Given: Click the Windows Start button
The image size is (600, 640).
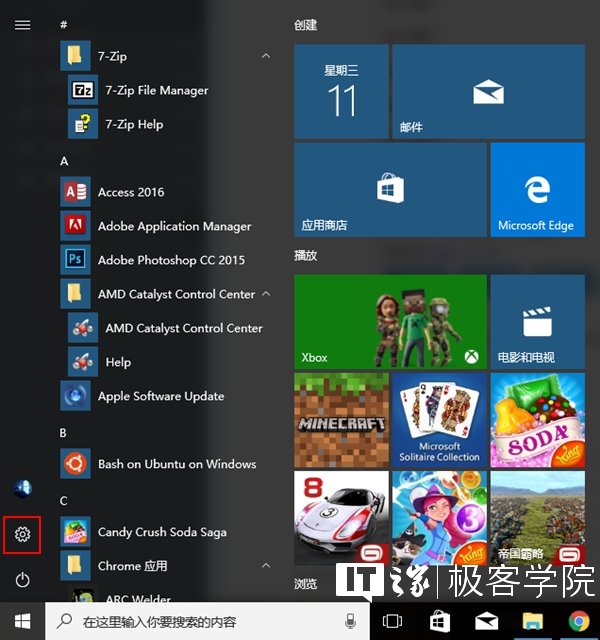Looking at the screenshot, I should 22,621.
